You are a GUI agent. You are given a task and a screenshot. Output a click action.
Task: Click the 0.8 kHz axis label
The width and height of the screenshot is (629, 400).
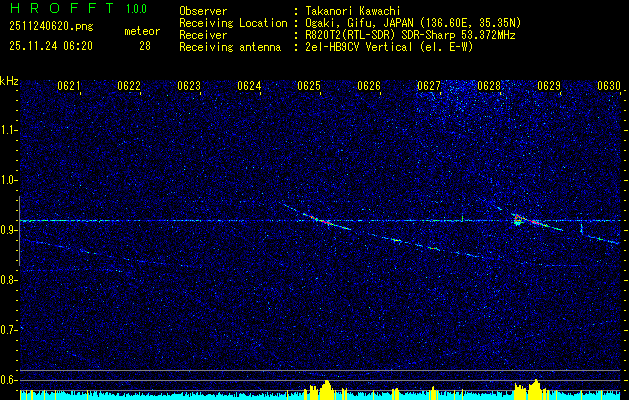tap(8, 280)
